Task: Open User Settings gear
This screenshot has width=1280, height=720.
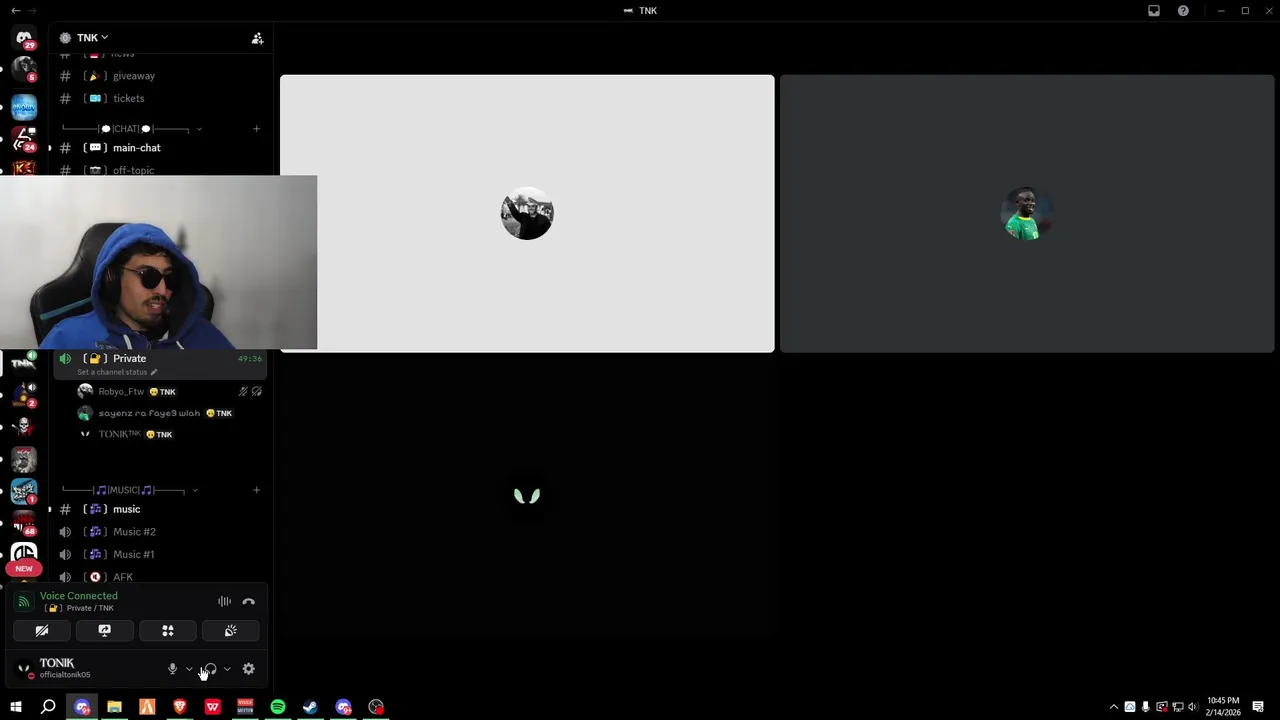Action: [248, 669]
